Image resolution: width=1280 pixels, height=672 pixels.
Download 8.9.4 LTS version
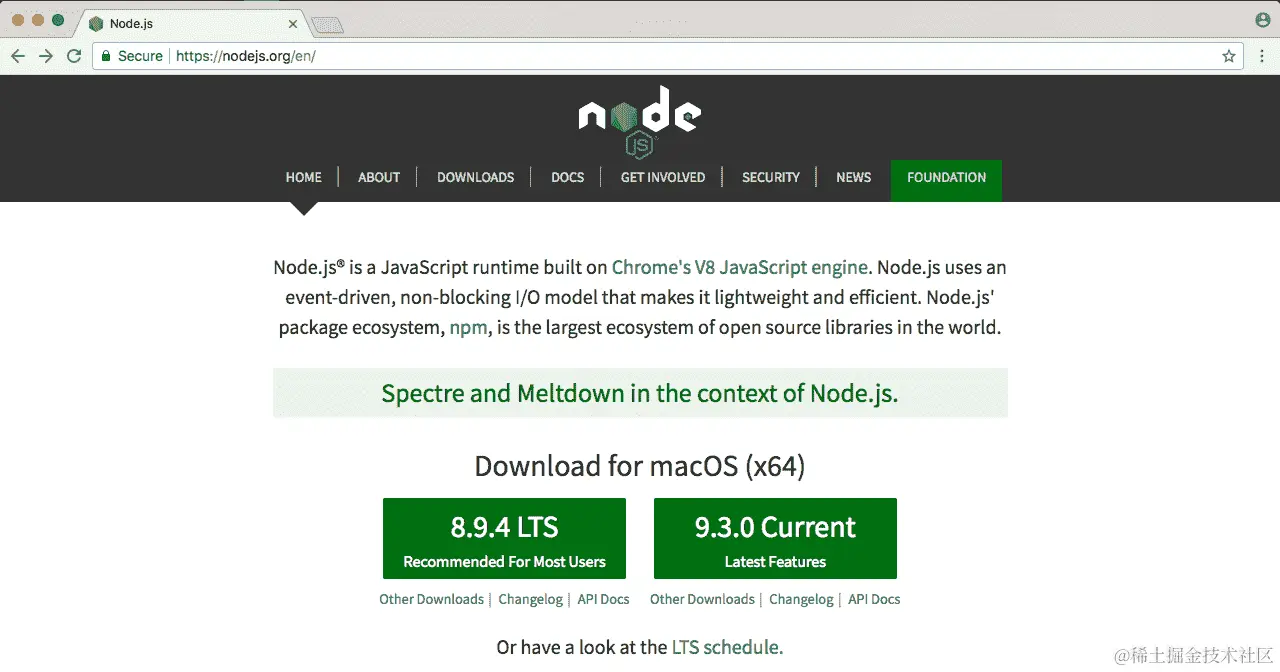click(504, 538)
